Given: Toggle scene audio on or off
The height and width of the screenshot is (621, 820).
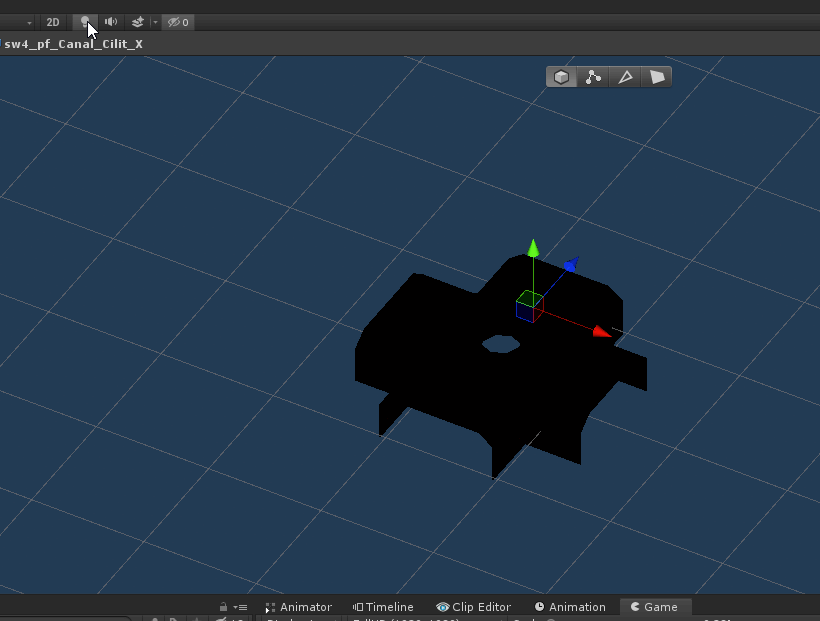Looking at the screenshot, I should click(110, 21).
